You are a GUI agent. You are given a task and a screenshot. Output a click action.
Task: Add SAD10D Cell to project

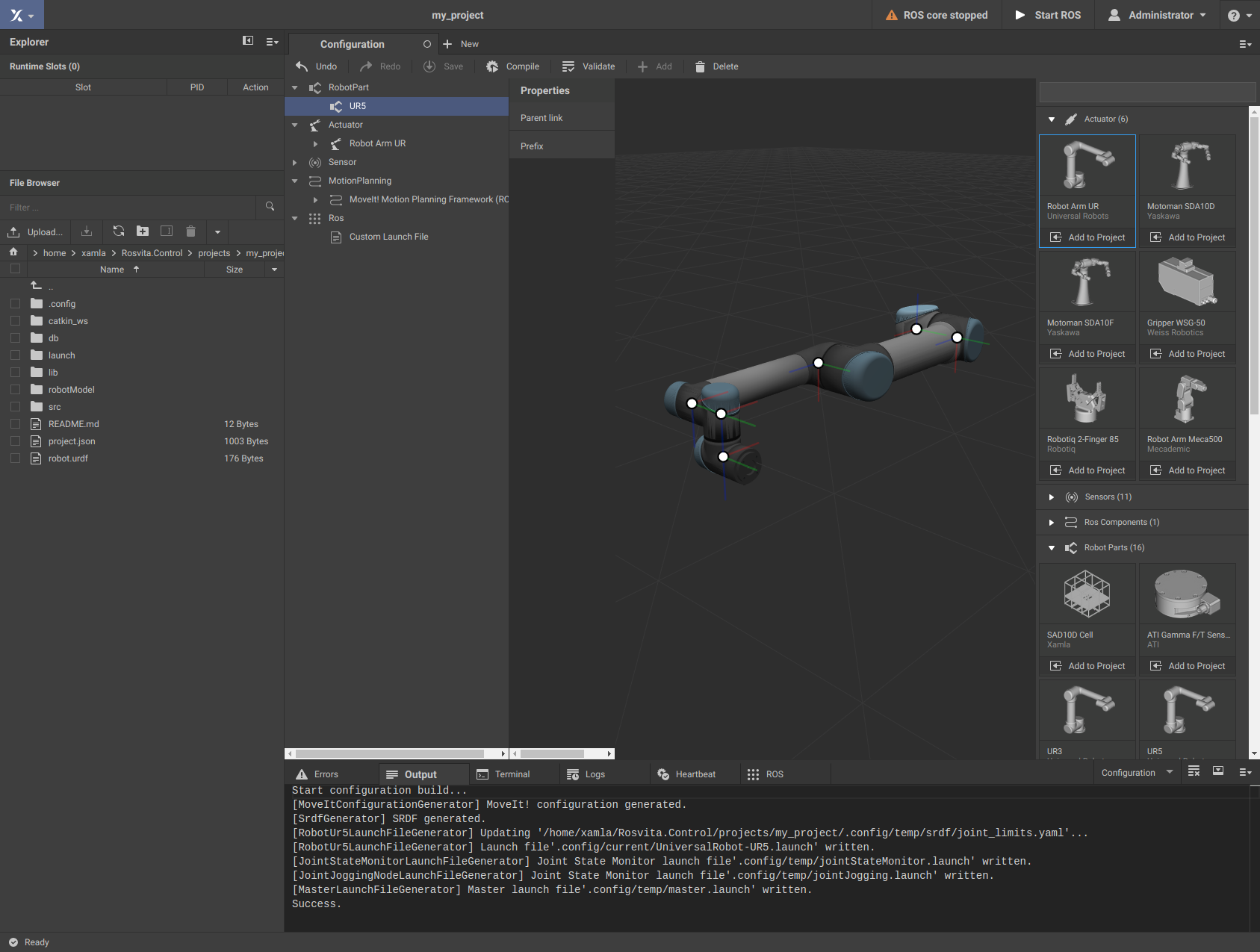1087,666
